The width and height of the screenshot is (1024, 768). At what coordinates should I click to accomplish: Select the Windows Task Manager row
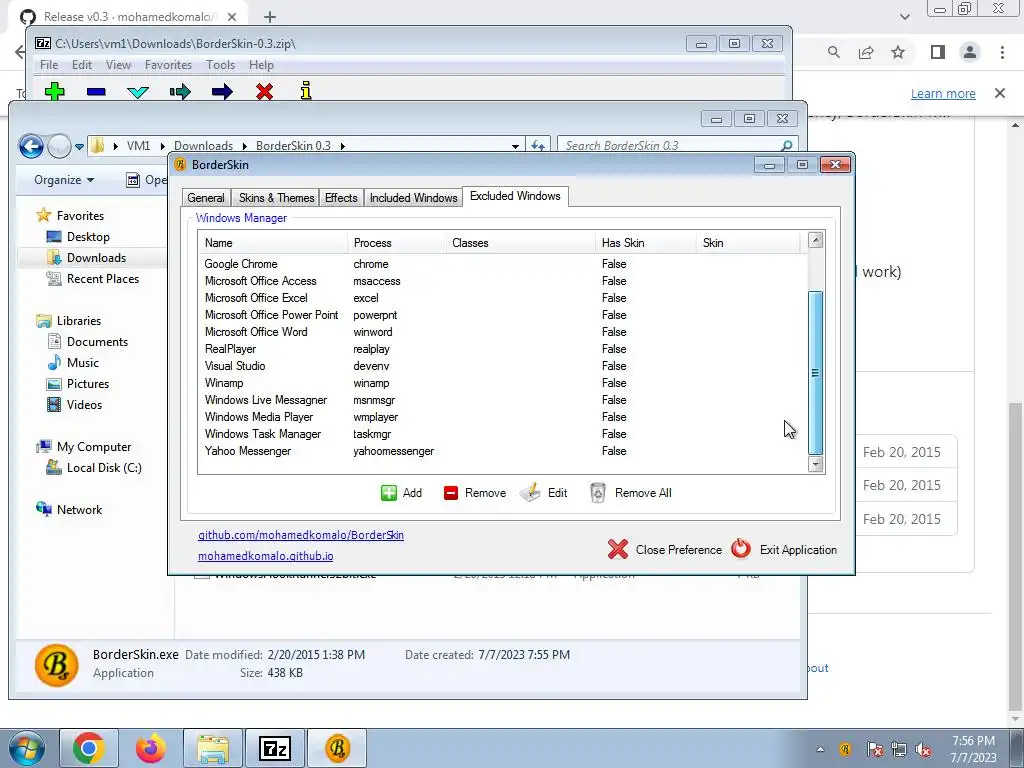coord(502,434)
